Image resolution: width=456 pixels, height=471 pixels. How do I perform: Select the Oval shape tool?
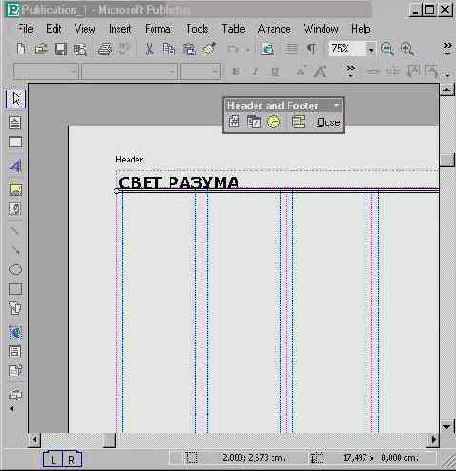(15, 269)
